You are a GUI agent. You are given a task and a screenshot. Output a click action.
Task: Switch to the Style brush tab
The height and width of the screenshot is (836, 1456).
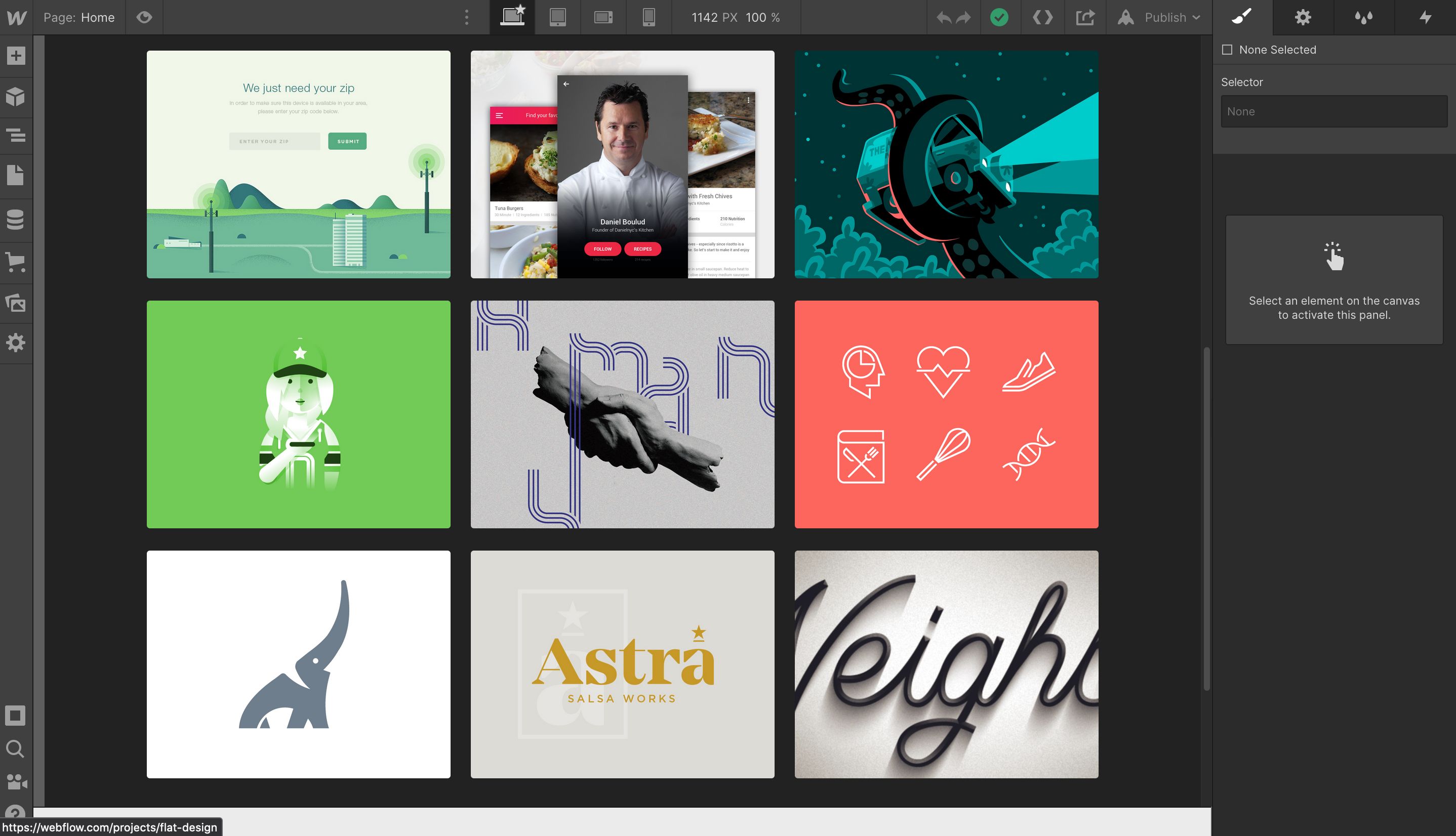pyautogui.click(x=1242, y=17)
